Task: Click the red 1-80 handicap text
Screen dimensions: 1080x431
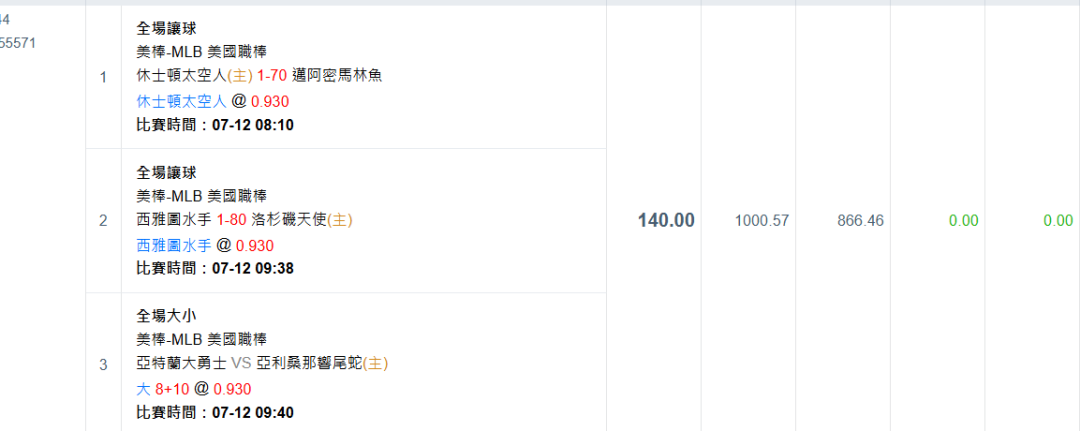Action: pos(231,220)
